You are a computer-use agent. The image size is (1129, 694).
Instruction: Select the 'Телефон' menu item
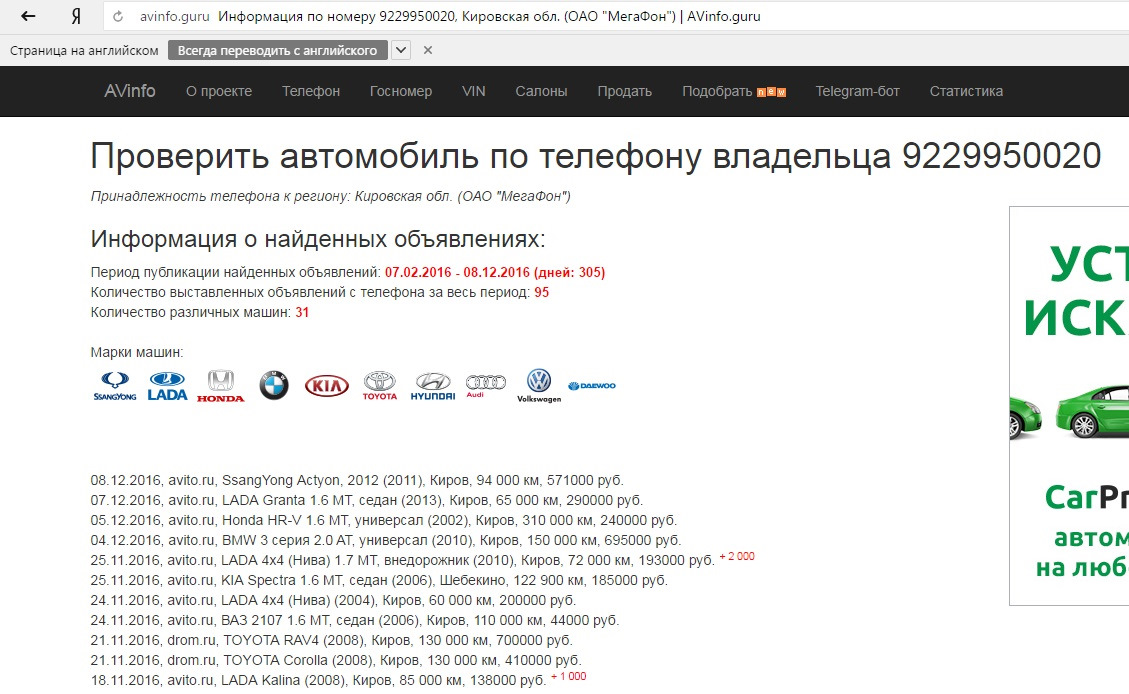tap(311, 91)
